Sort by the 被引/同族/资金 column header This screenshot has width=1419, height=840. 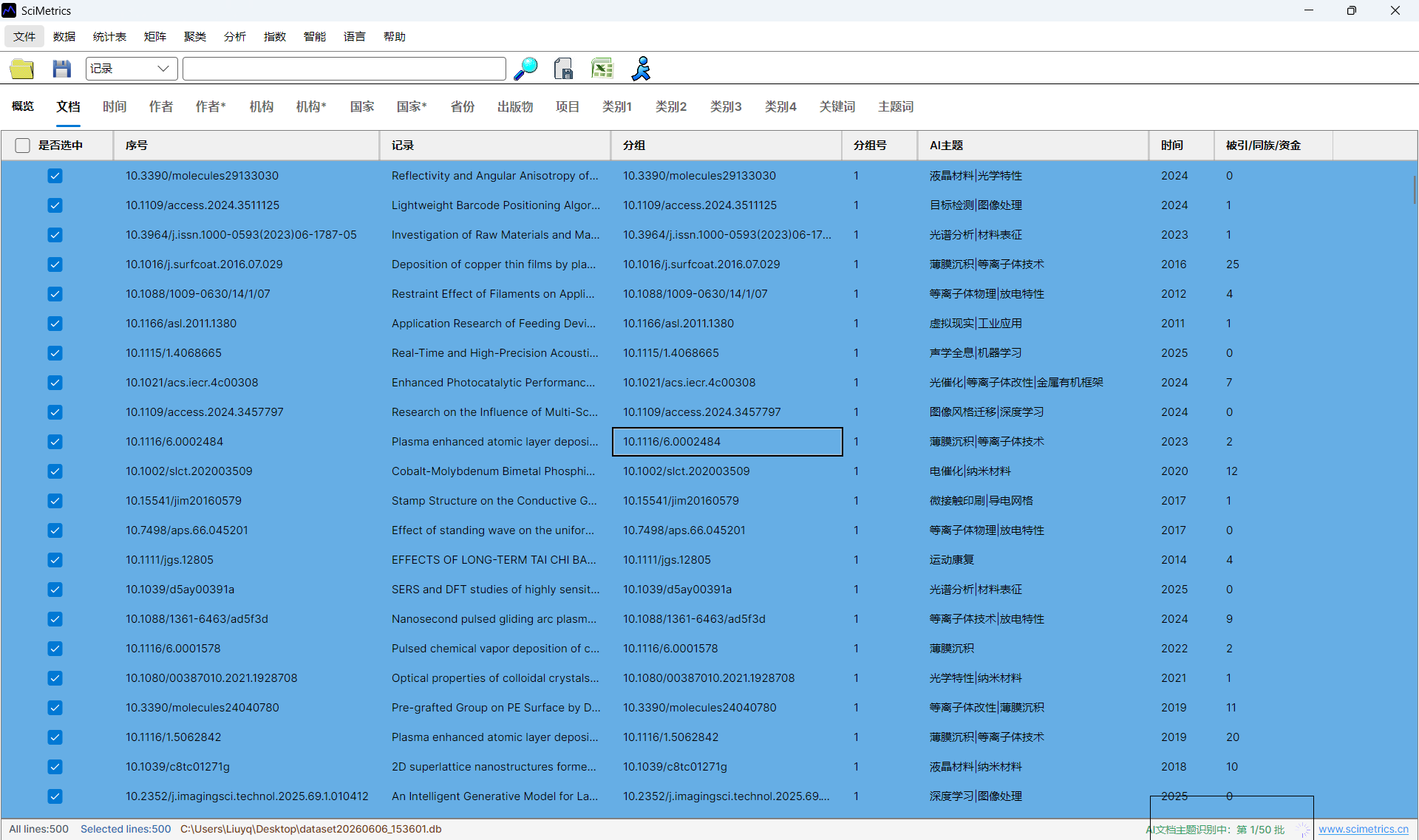click(1273, 146)
